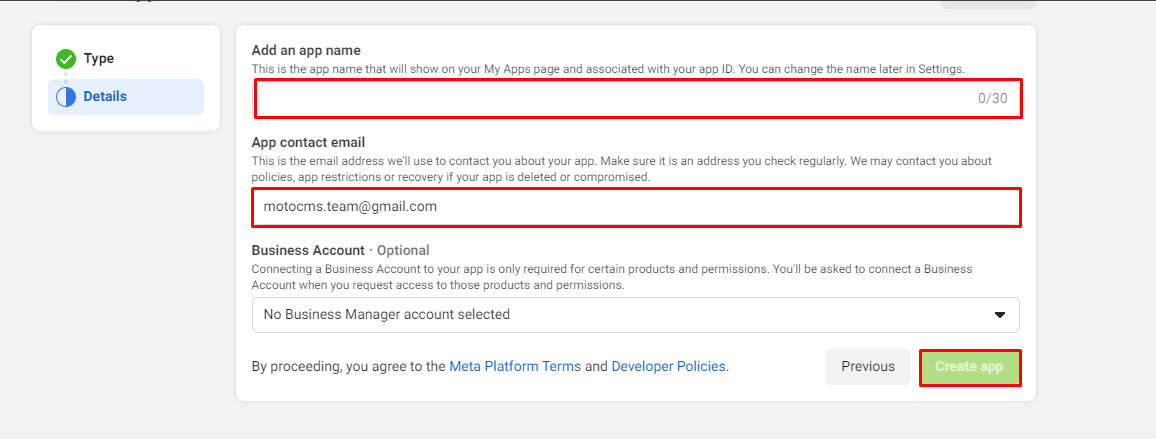
Task: Click the Business Account connection description text
Action: click(x=612, y=277)
